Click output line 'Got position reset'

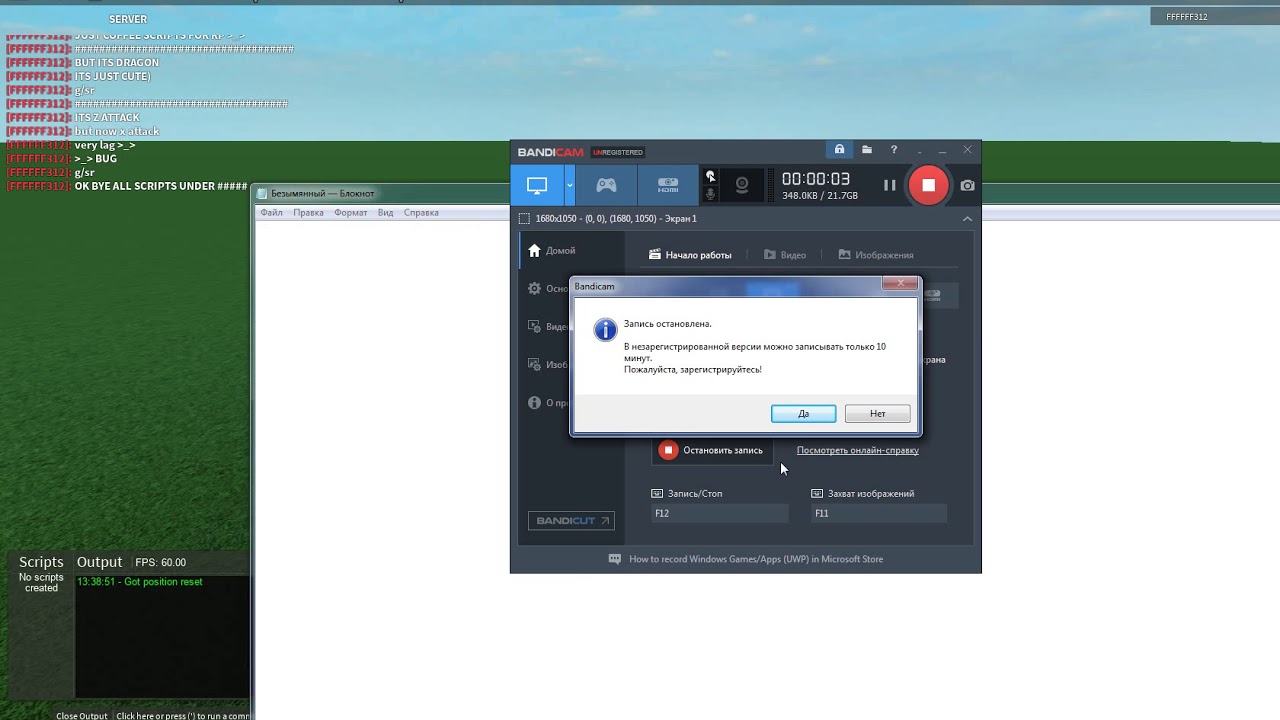click(x=139, y=582)
